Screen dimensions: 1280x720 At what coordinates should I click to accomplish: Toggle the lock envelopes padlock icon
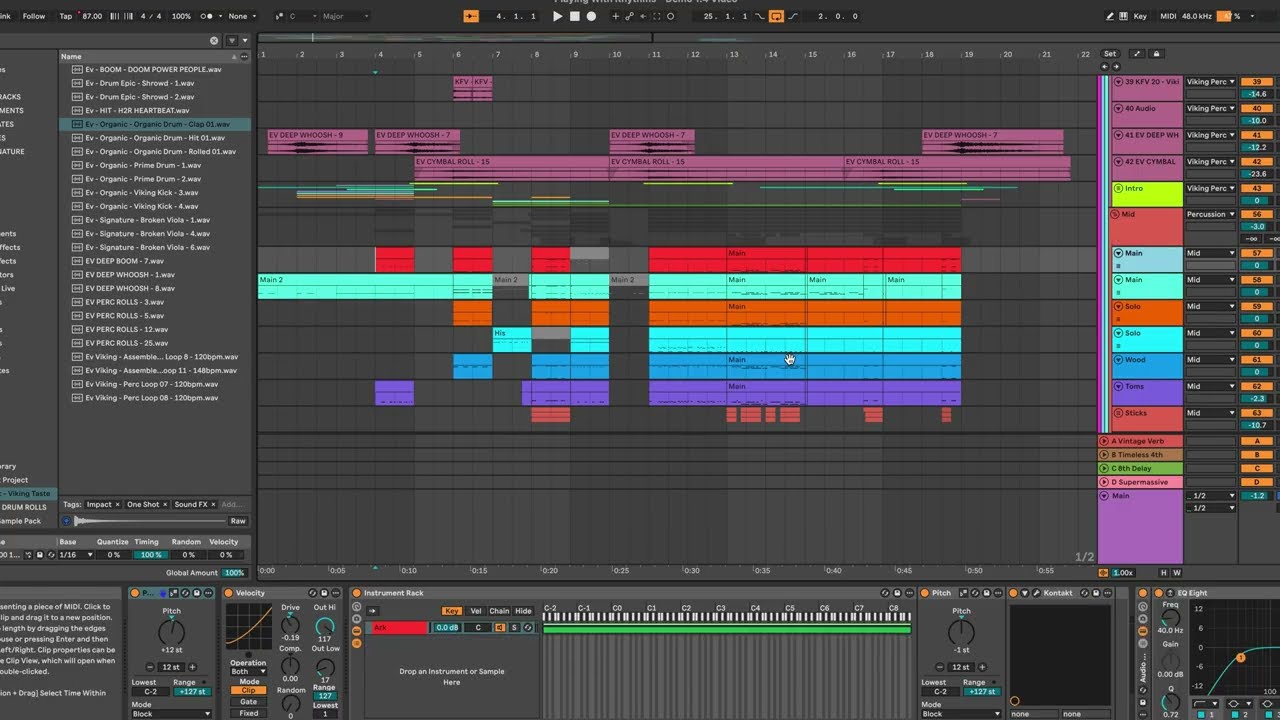coord(1157,54)
